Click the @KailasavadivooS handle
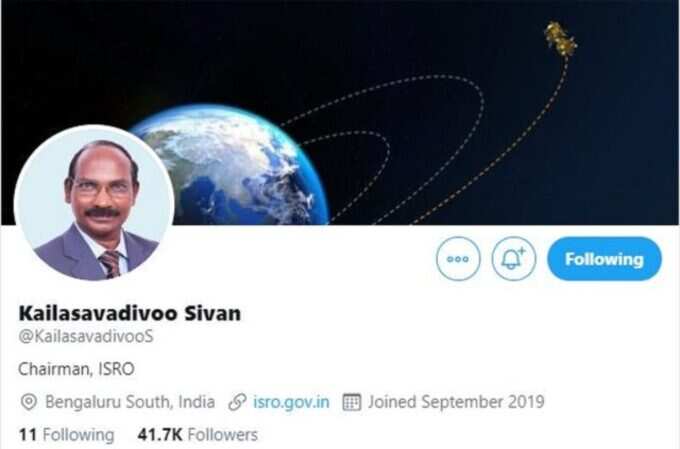Screen dimensions: 680x449 click(x=86, y=336)
